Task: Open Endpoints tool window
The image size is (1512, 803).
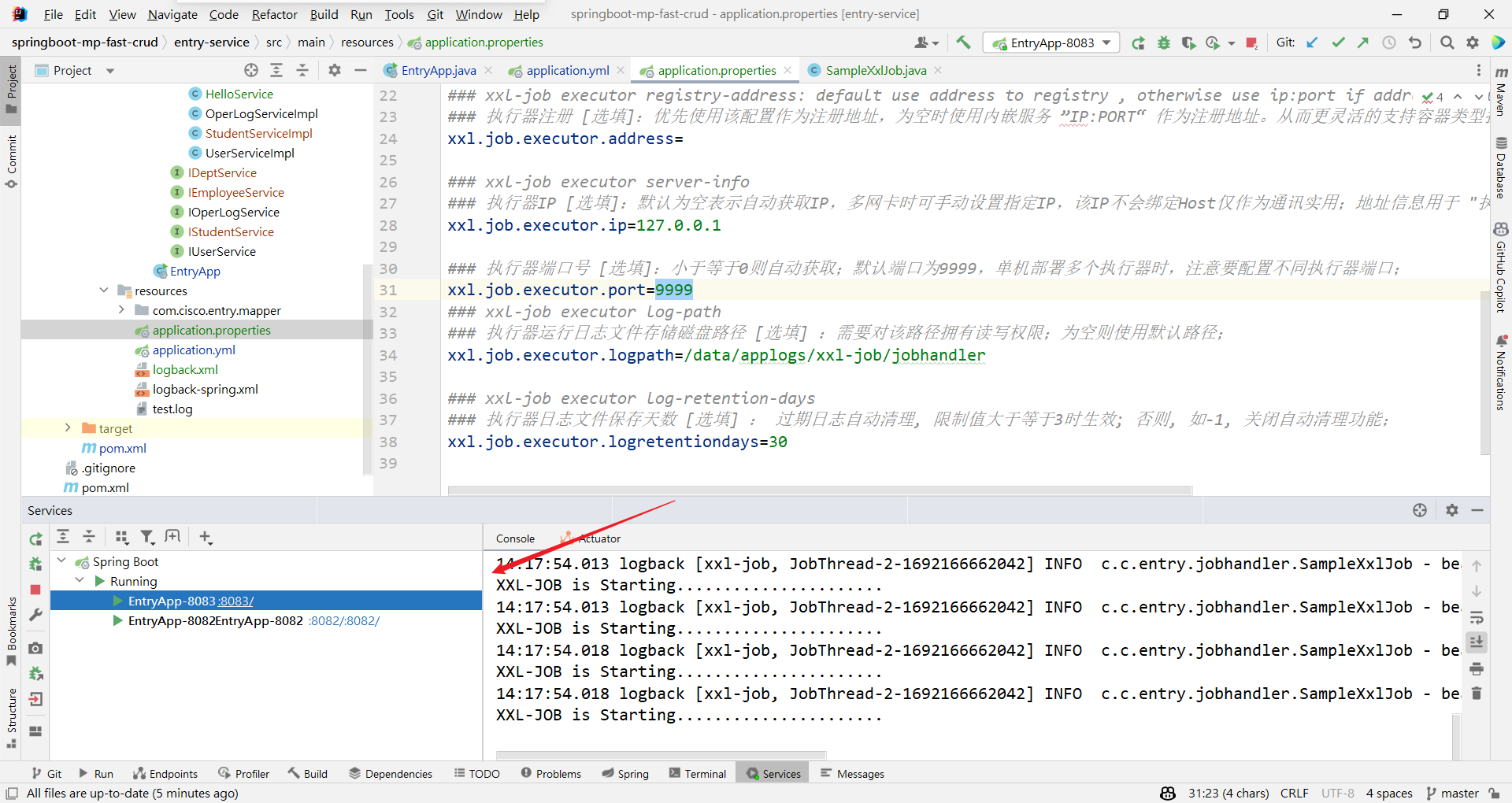Action: click(x=165, y=774)
